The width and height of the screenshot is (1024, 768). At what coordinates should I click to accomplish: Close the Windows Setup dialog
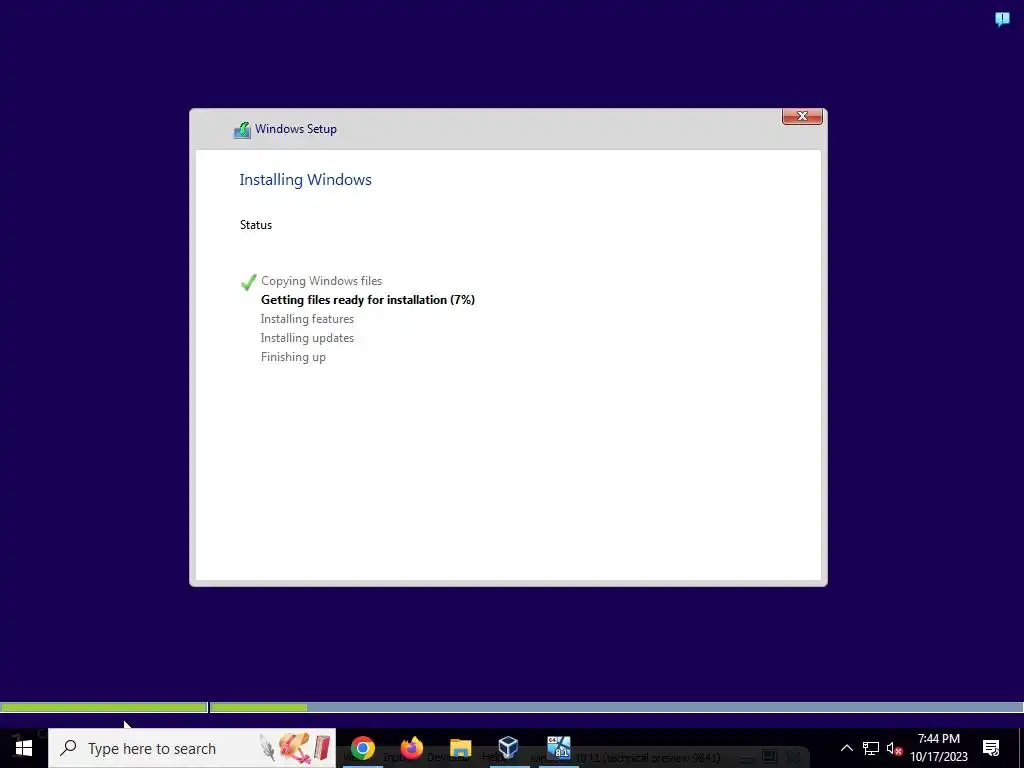[802, 116]
